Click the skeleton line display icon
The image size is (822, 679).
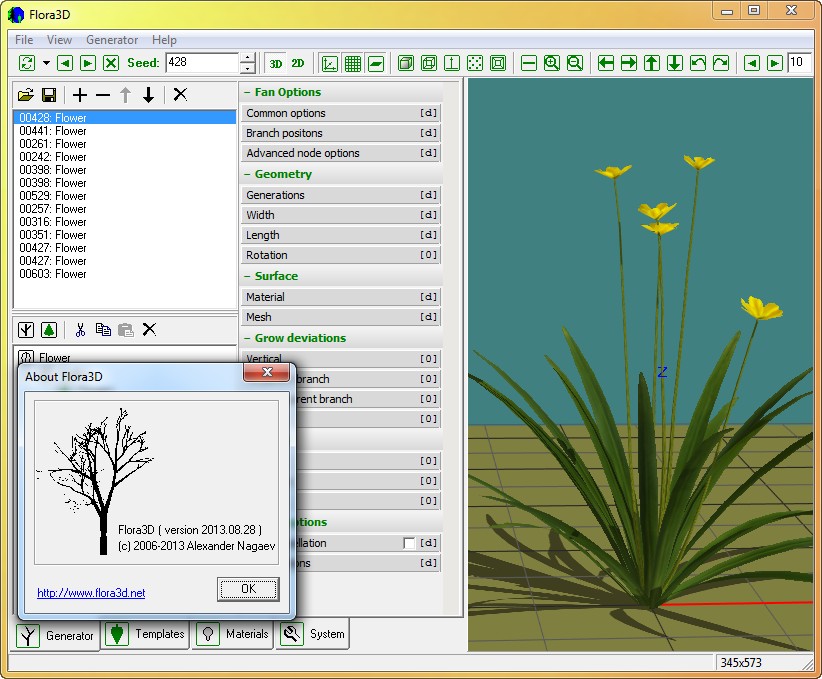pyautogui.click(x=452, y=63)
